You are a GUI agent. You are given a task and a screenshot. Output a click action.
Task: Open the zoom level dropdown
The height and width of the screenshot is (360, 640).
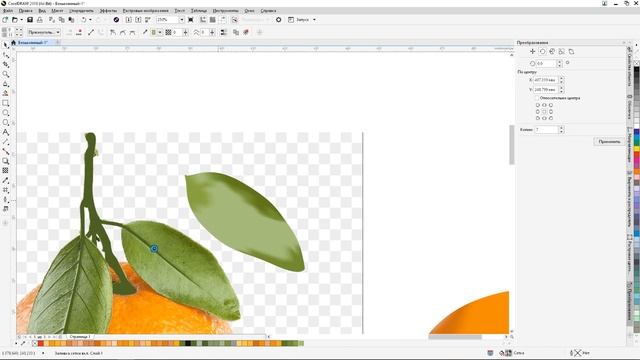pos(182,20)
